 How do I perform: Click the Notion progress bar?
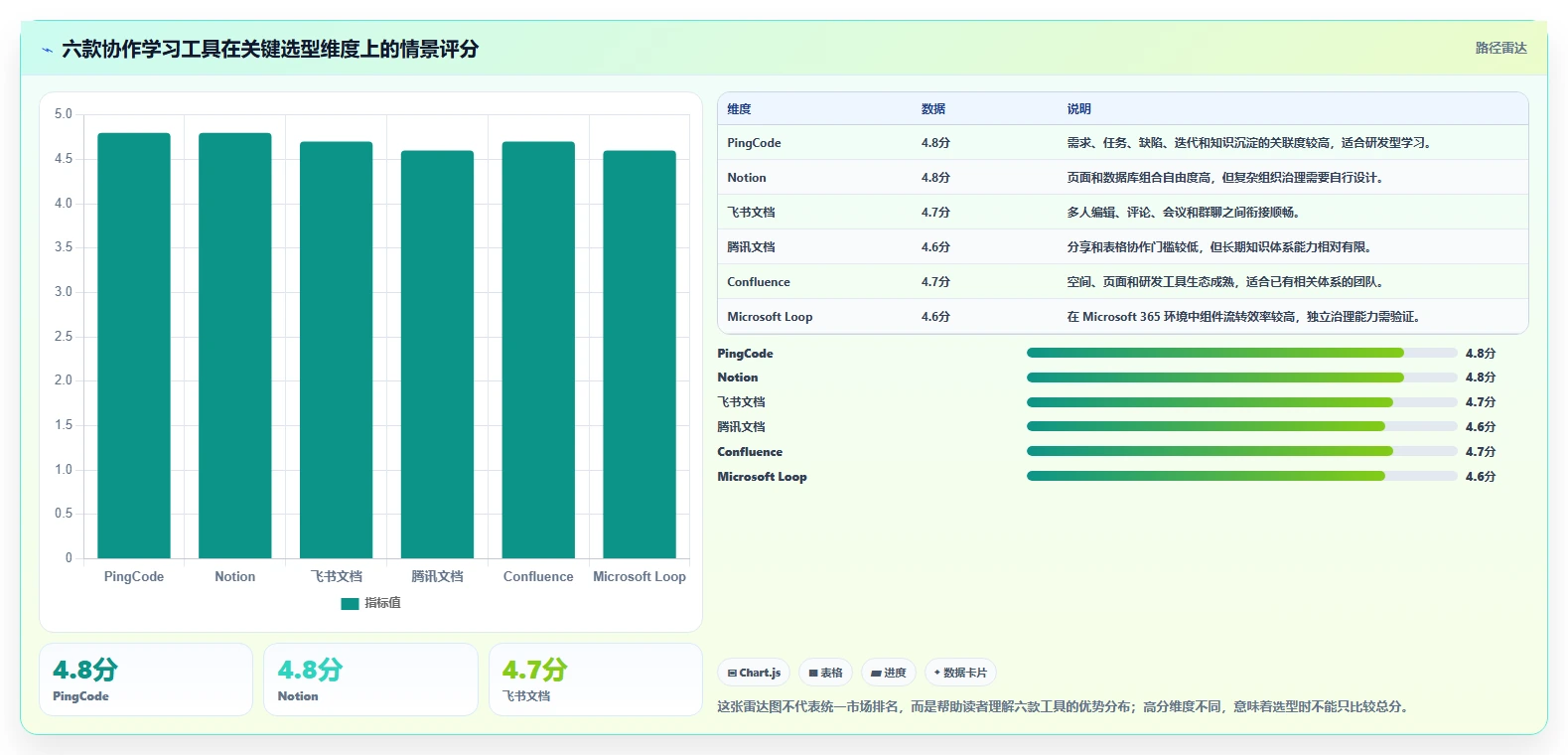coord(1241,377)
